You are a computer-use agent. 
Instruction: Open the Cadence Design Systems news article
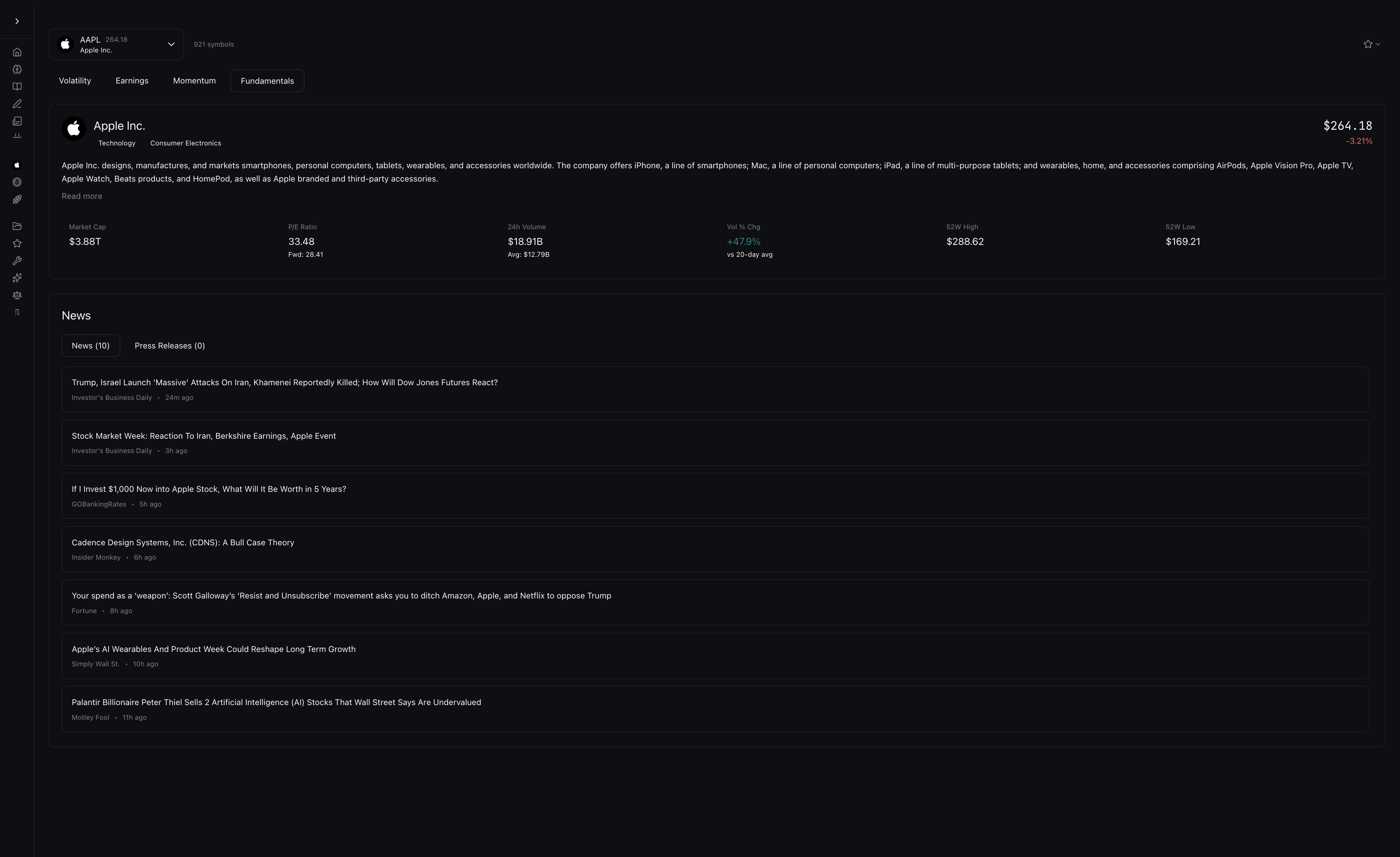pyautogui.click(x=182, y=543)
